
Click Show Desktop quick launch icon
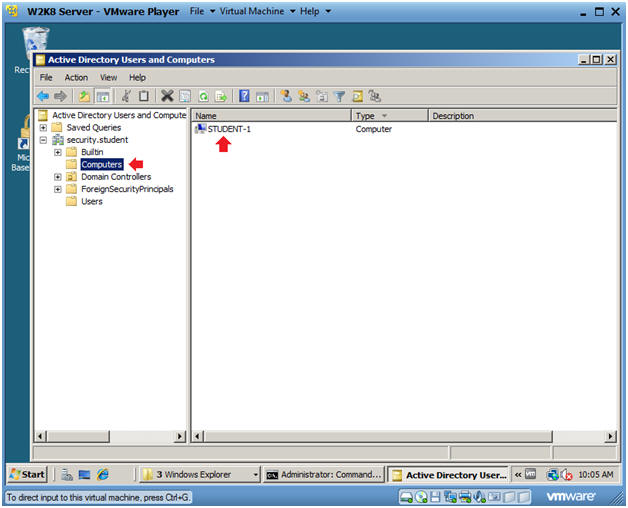tap(84, 475)
